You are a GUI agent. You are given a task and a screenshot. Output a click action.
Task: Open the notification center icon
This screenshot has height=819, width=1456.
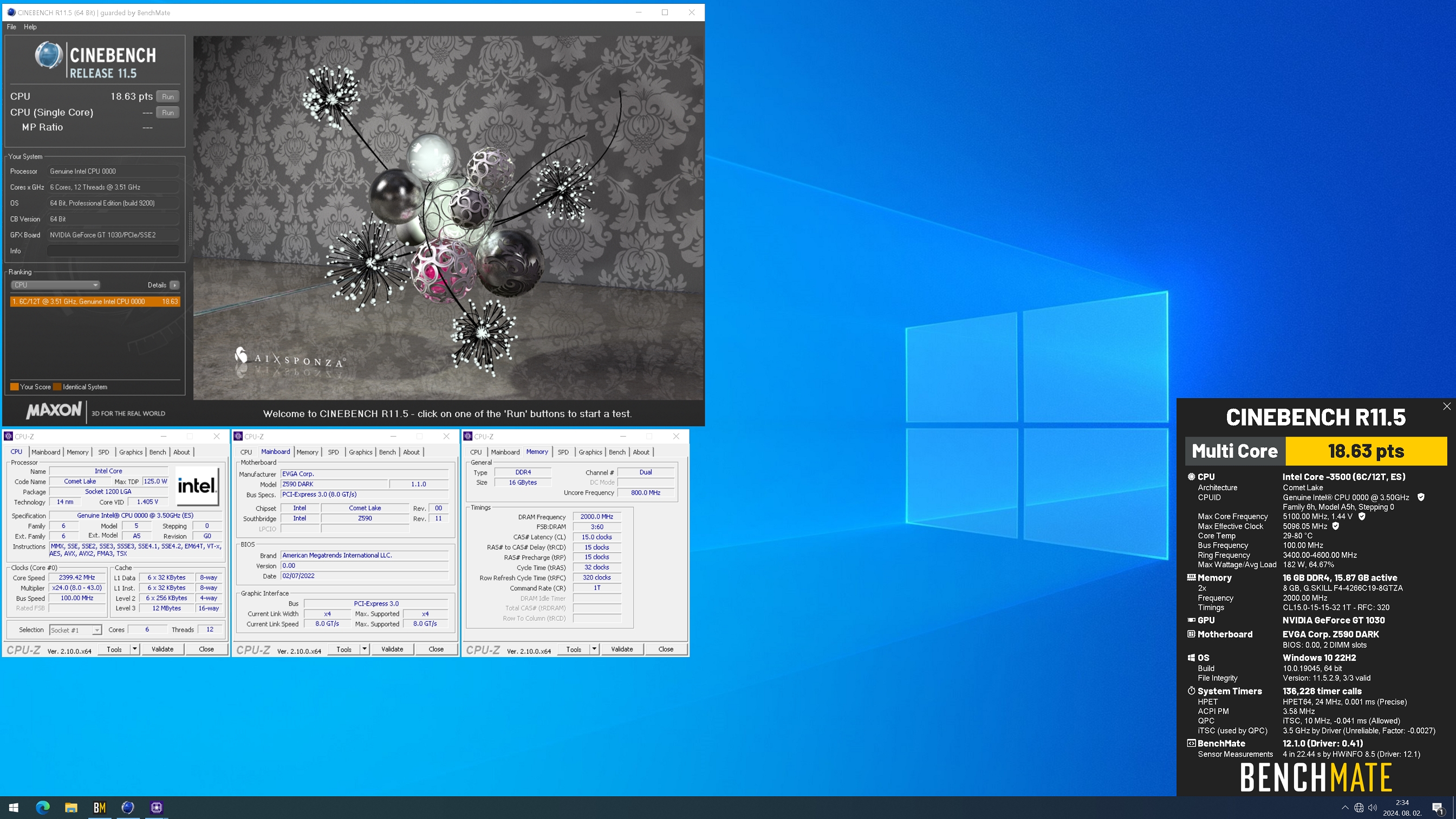pos(1439,808)
